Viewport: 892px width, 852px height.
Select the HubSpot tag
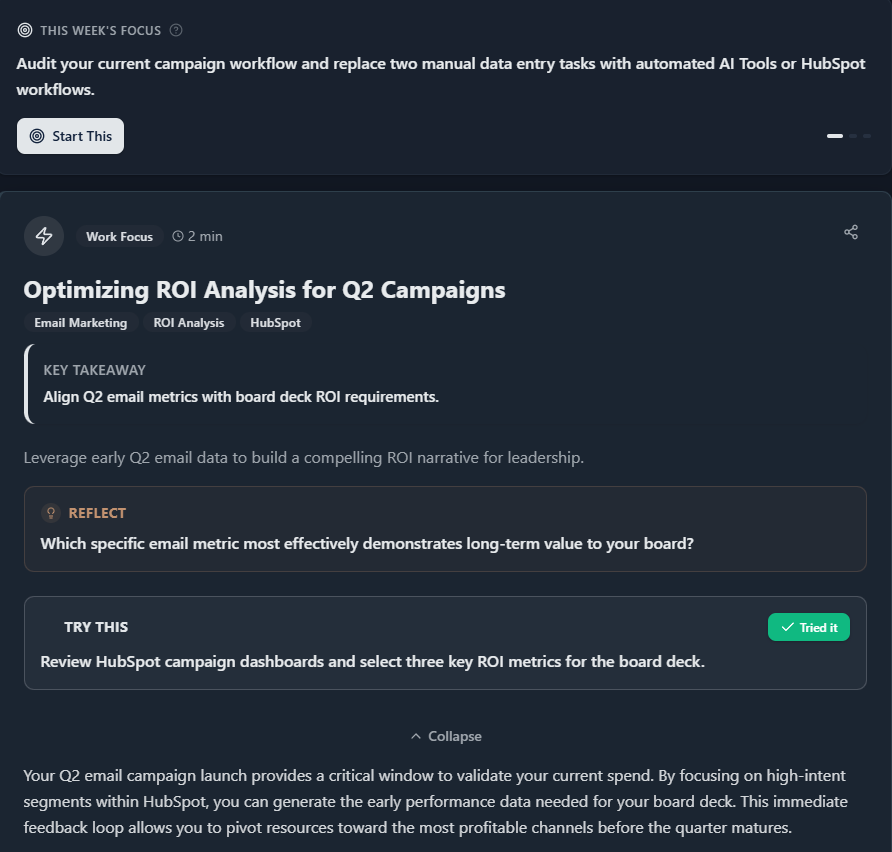coord(275,323)
